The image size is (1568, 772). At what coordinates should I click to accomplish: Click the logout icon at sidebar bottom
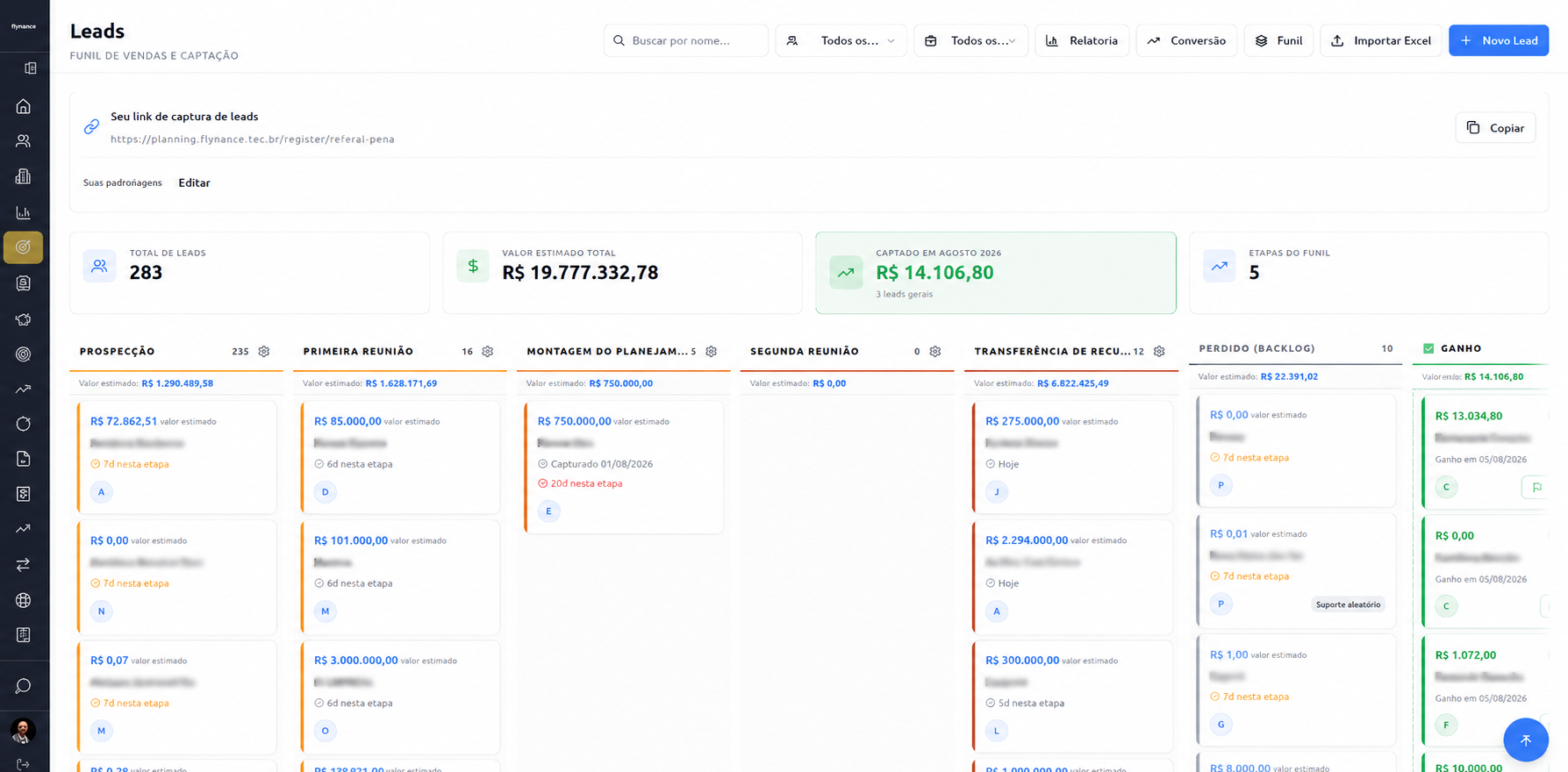tap(24, 764)
